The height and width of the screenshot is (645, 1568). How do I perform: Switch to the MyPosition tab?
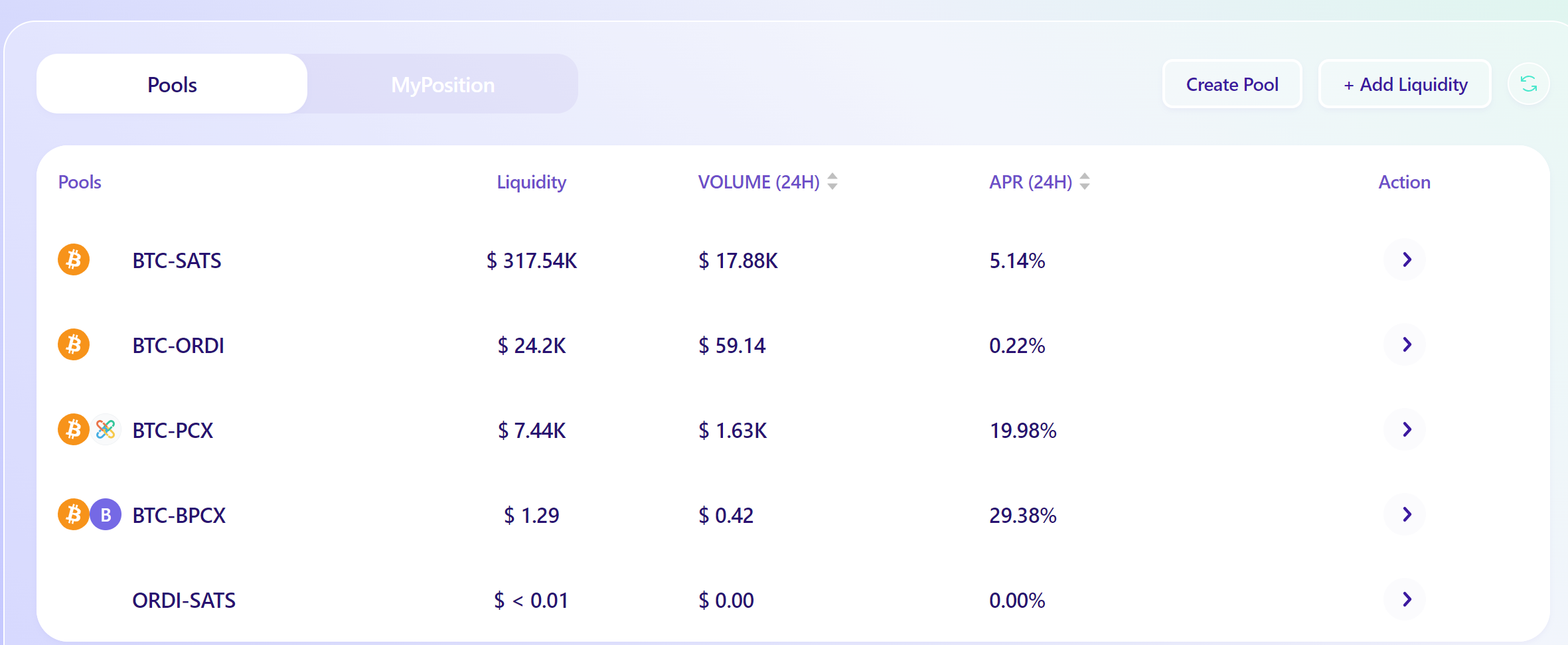[x=443, y=84]
